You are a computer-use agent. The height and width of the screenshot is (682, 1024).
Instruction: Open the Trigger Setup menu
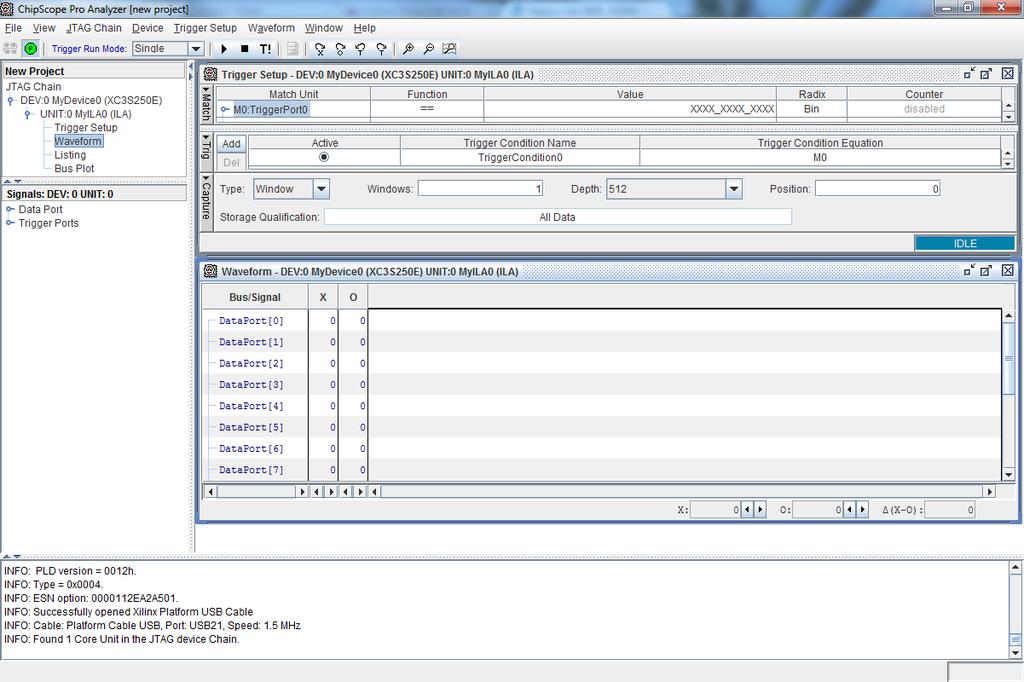pos(205,28)
